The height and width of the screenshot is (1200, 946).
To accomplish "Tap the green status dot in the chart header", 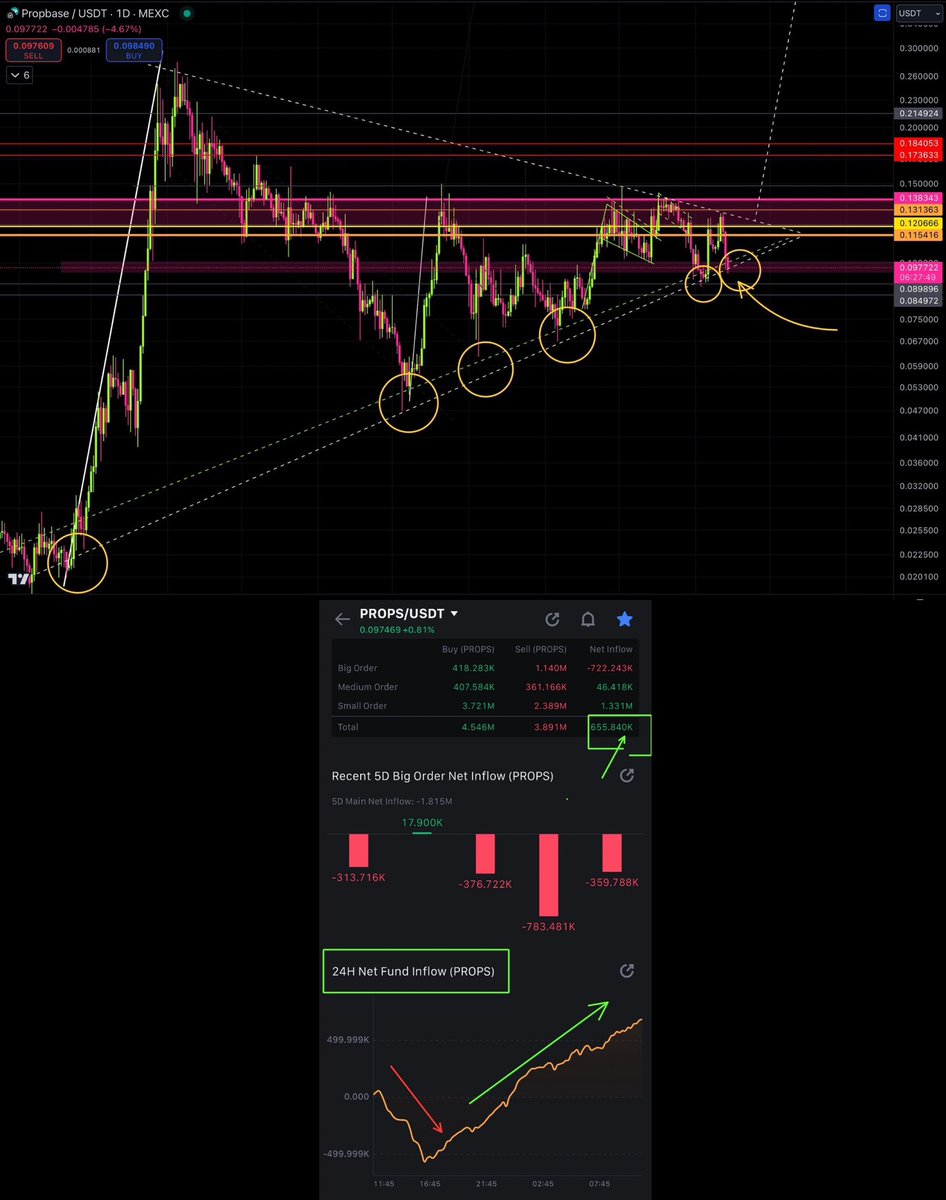I will click(186, 13).
